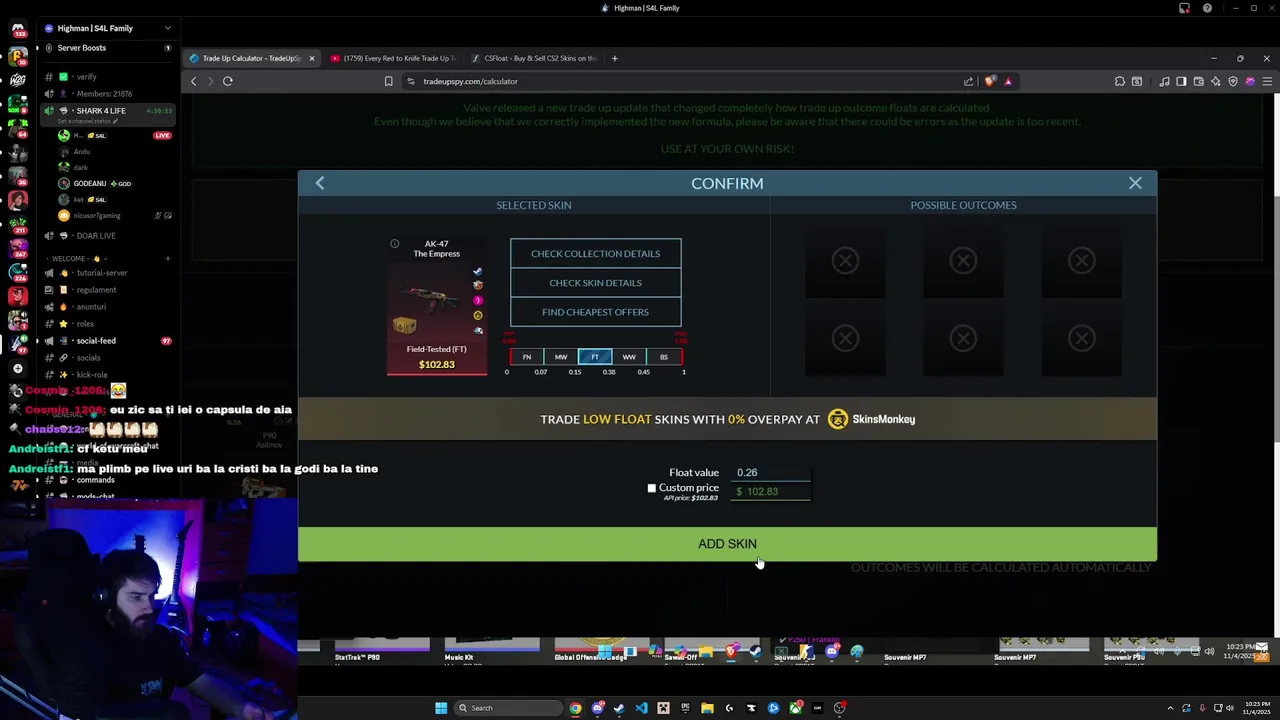This screenshot has width=1280, height=720.
Task: Click the custom price field showing 102.83
Action: (x=771, y=491)
